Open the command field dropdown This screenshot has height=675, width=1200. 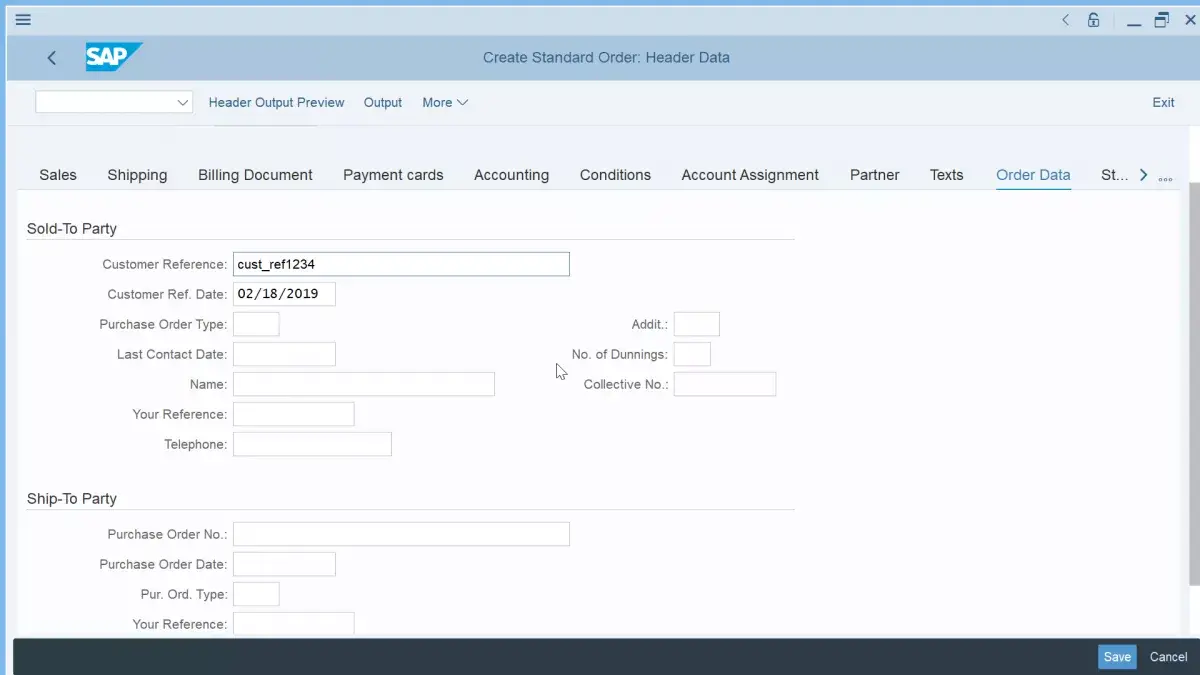coord(182,102)
